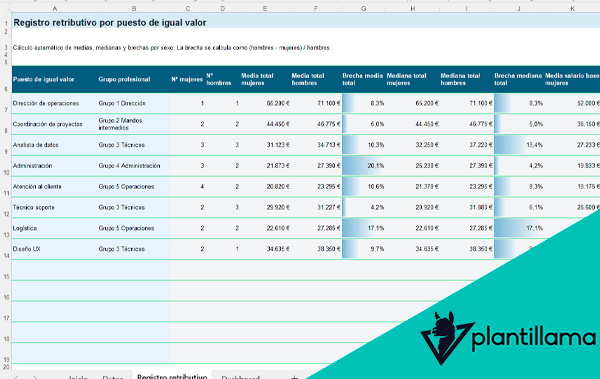Select the 'Grupo 2 Mandos intermedios' cell
This screenshot has width=600, height=379.
[x=134, y=124]
